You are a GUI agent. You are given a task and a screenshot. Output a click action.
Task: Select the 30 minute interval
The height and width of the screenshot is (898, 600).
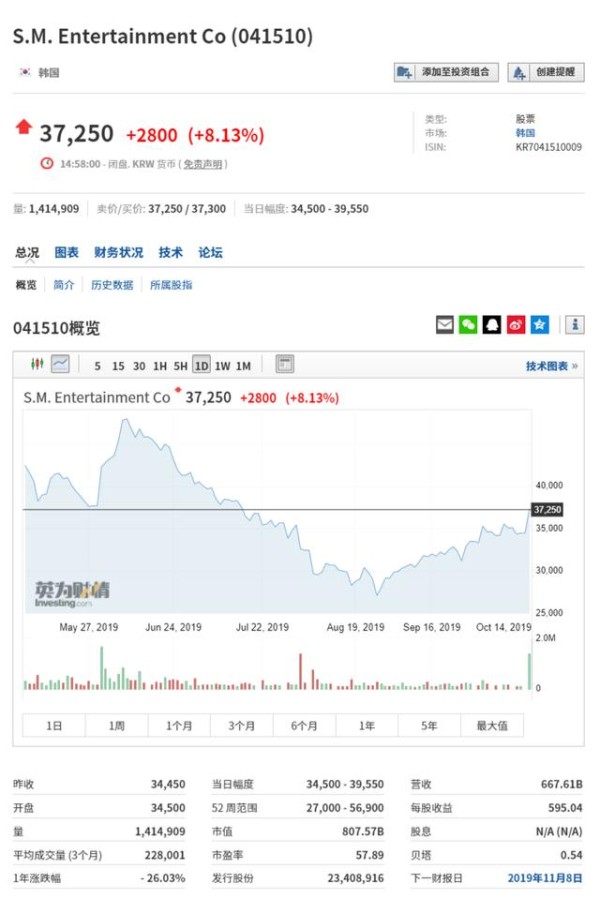point(139,366)
